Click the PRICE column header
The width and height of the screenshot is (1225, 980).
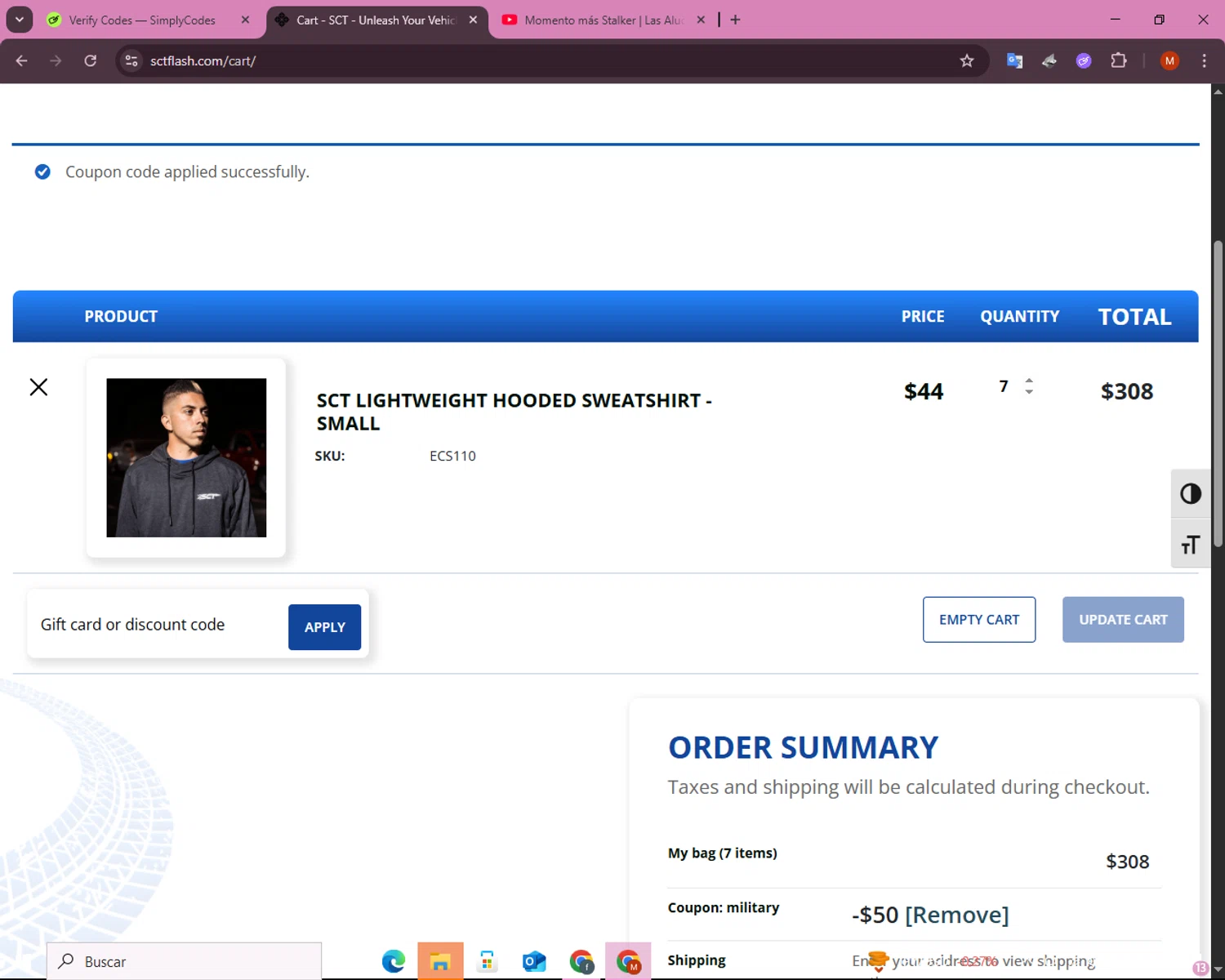[923, 317]
